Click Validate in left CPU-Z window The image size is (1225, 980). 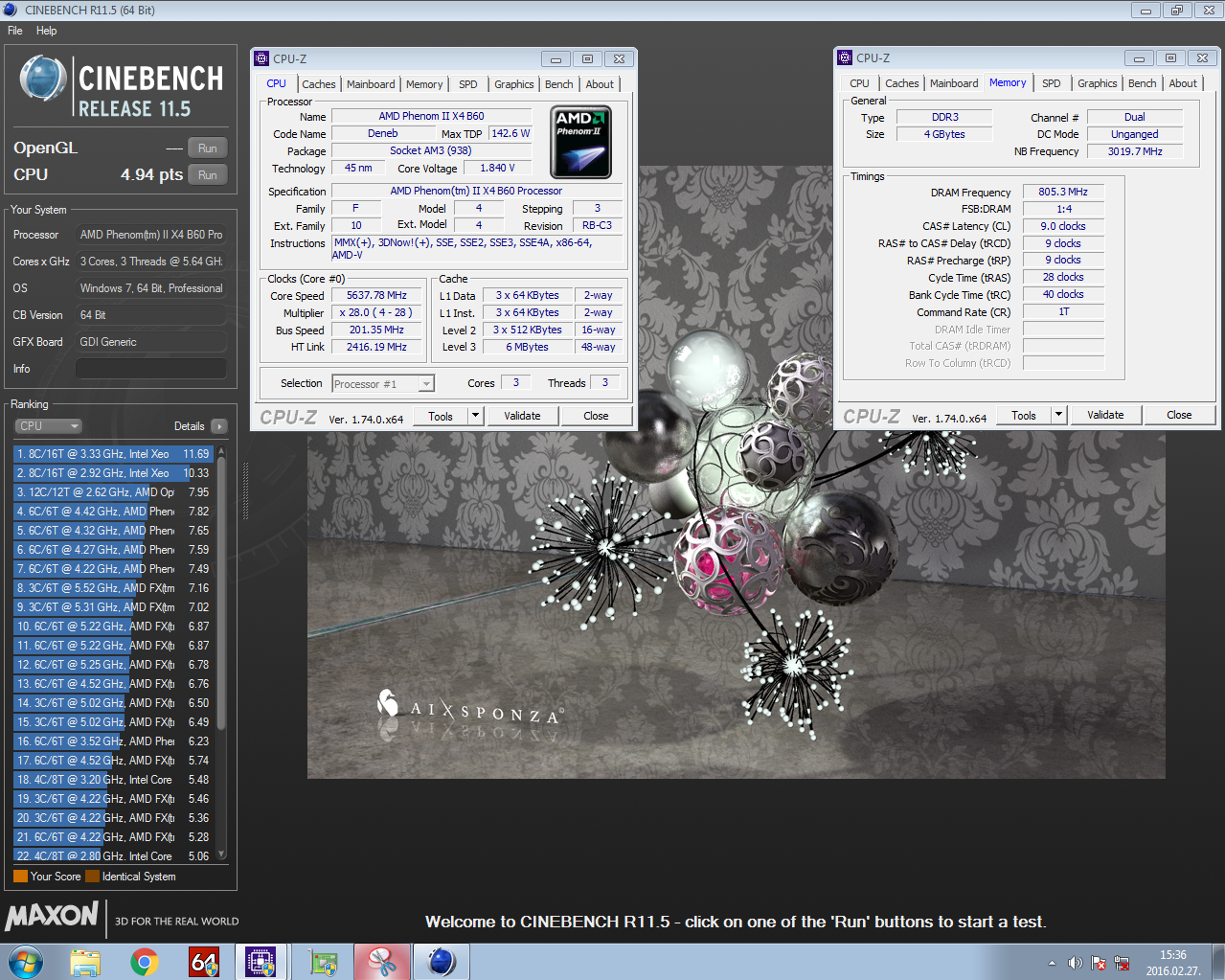pyautogui.click(x=522, y=416)
